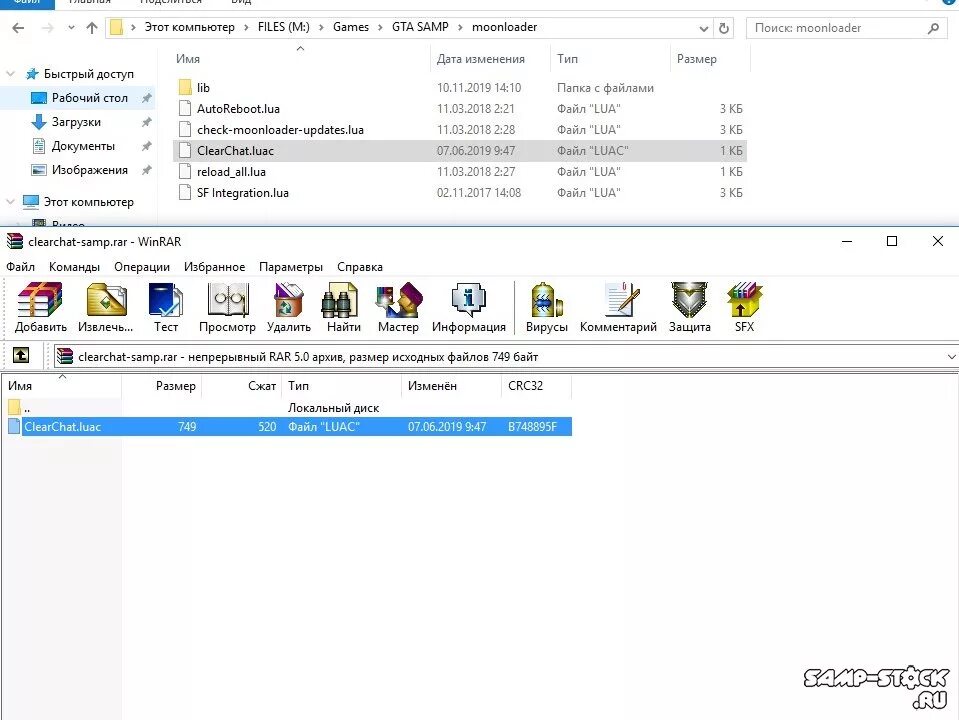Click the Извлечь (Extract) toolbar icon
This screenshot has height=720, width=959.
tap(106, 307)
